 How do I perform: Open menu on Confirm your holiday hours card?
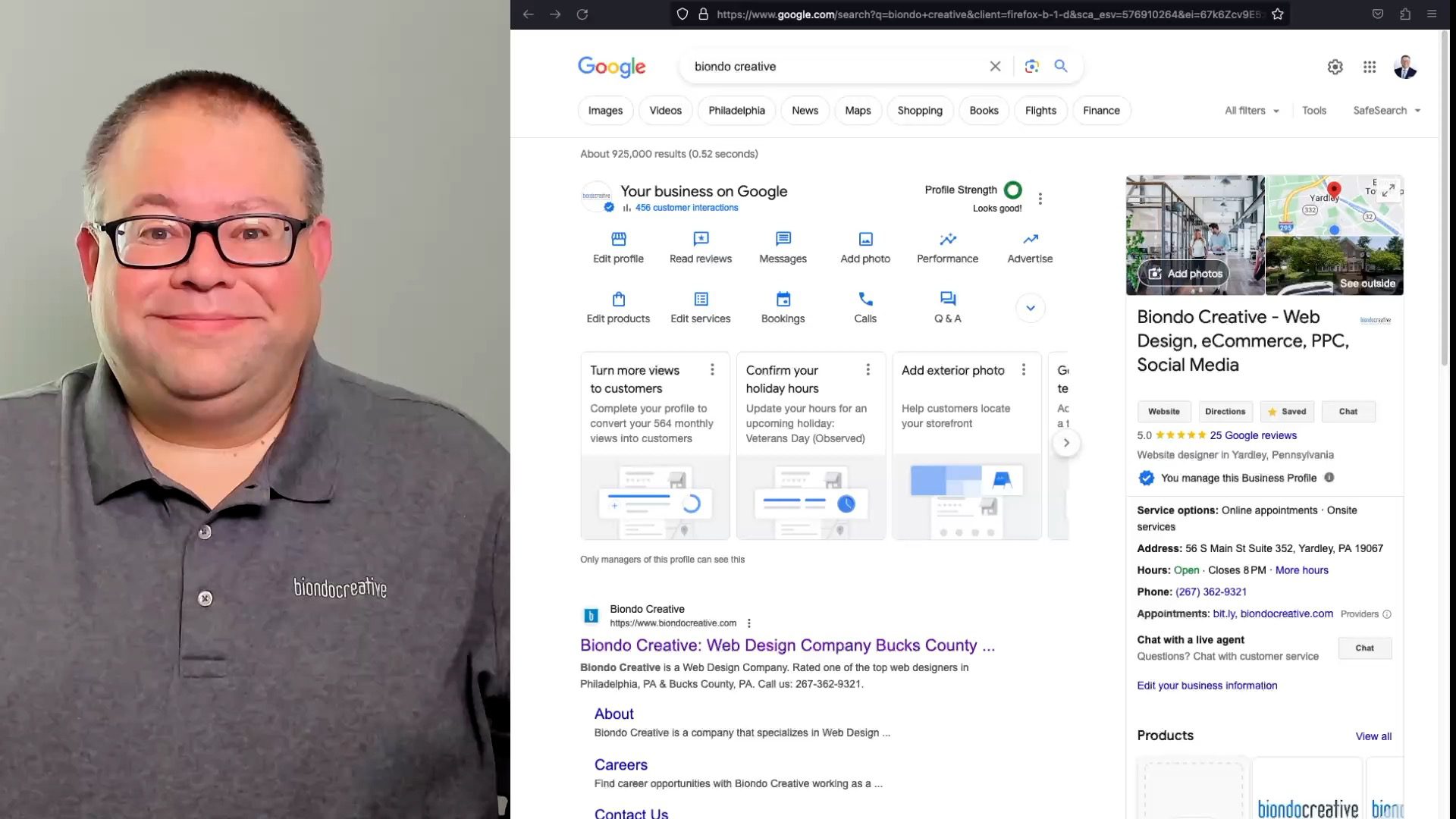click(868, 370)
